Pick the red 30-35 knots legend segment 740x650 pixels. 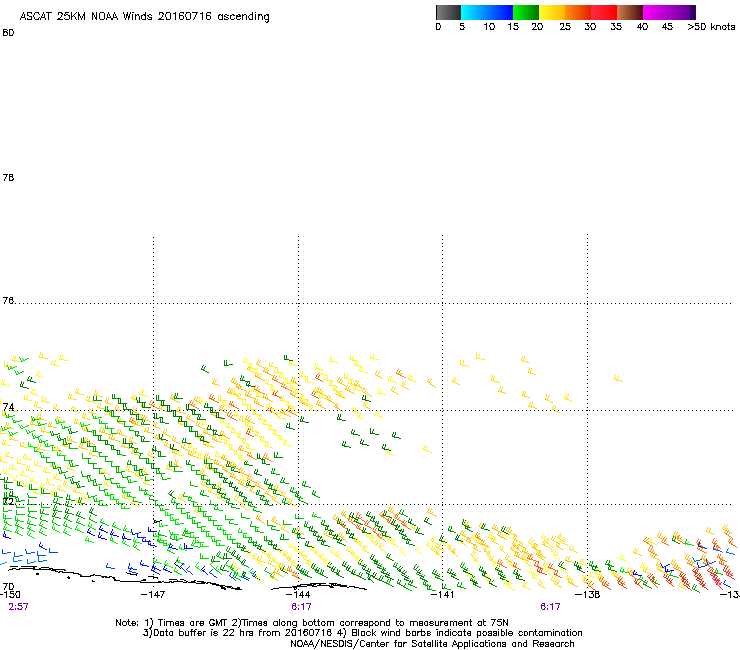coord(604,12)
